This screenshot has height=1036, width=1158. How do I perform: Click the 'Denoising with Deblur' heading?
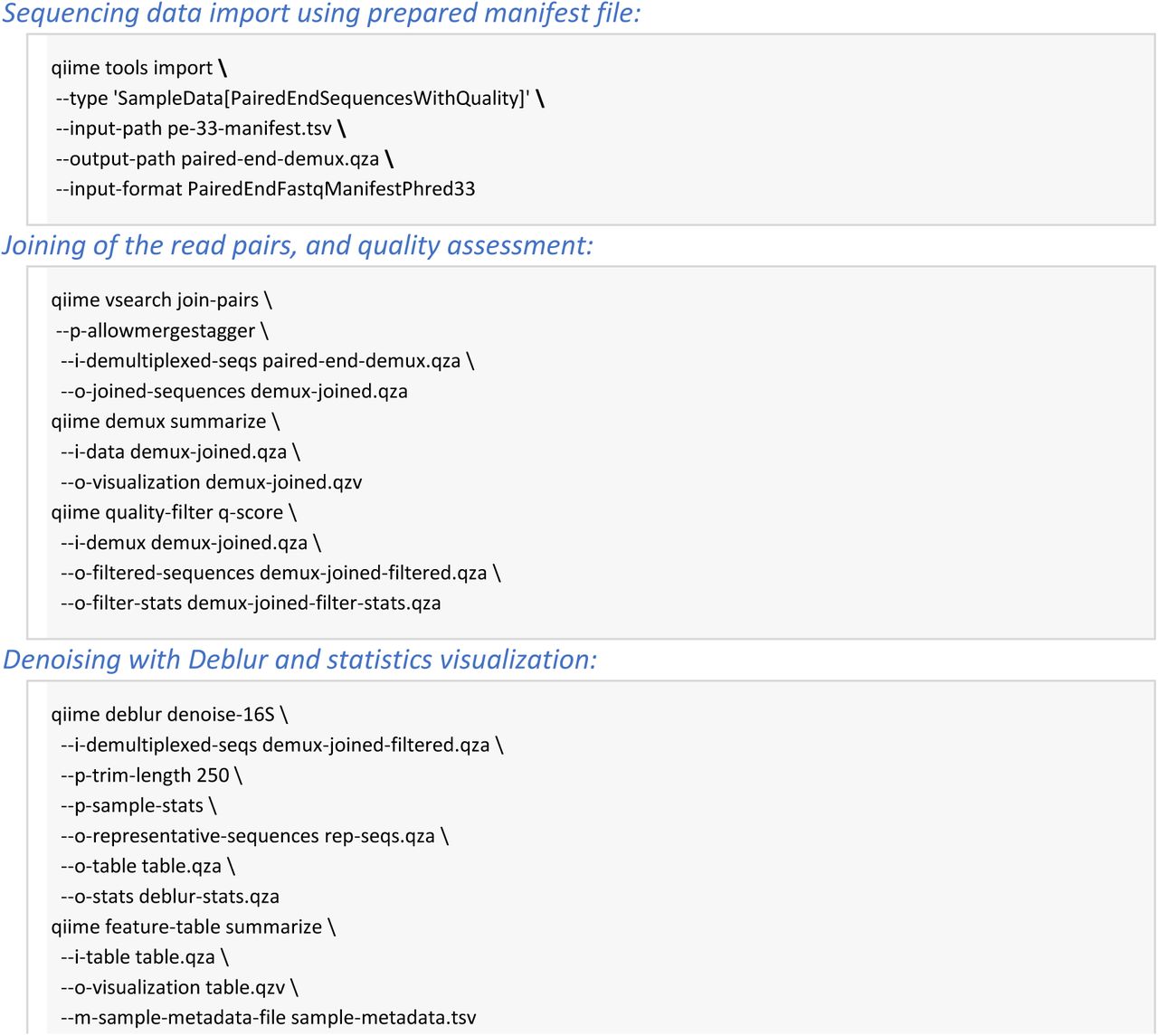(x=299, y=660)
